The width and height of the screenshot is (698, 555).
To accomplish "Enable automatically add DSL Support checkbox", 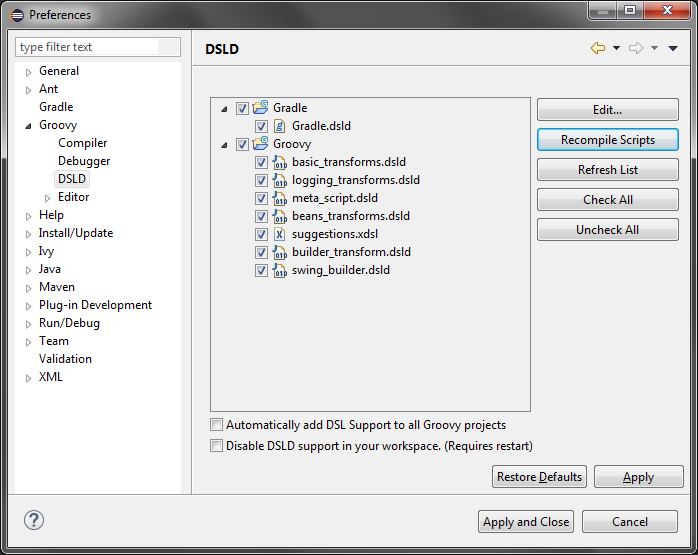I will point(216,425).
